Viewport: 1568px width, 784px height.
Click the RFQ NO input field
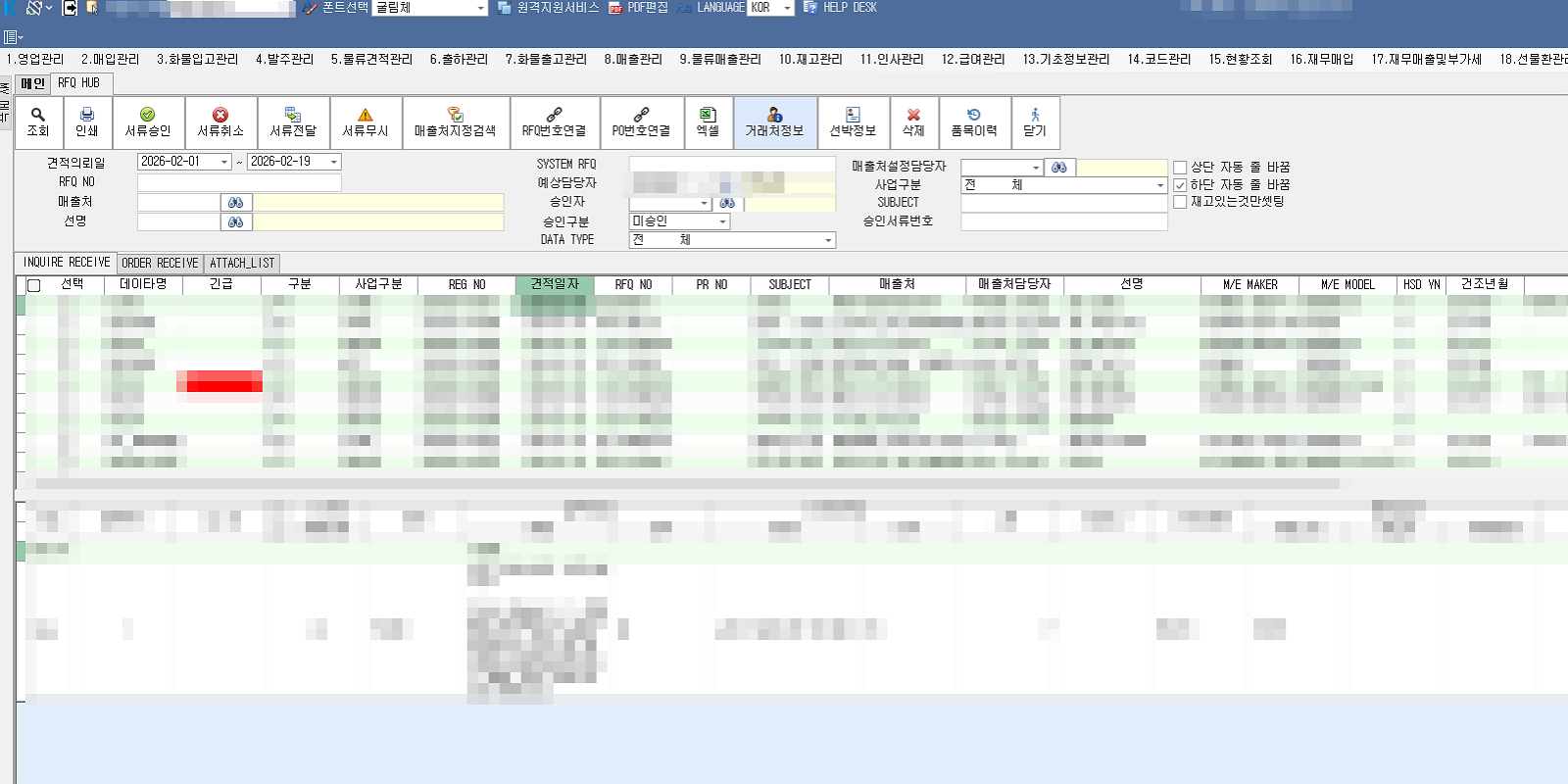[x=239, y=182]
